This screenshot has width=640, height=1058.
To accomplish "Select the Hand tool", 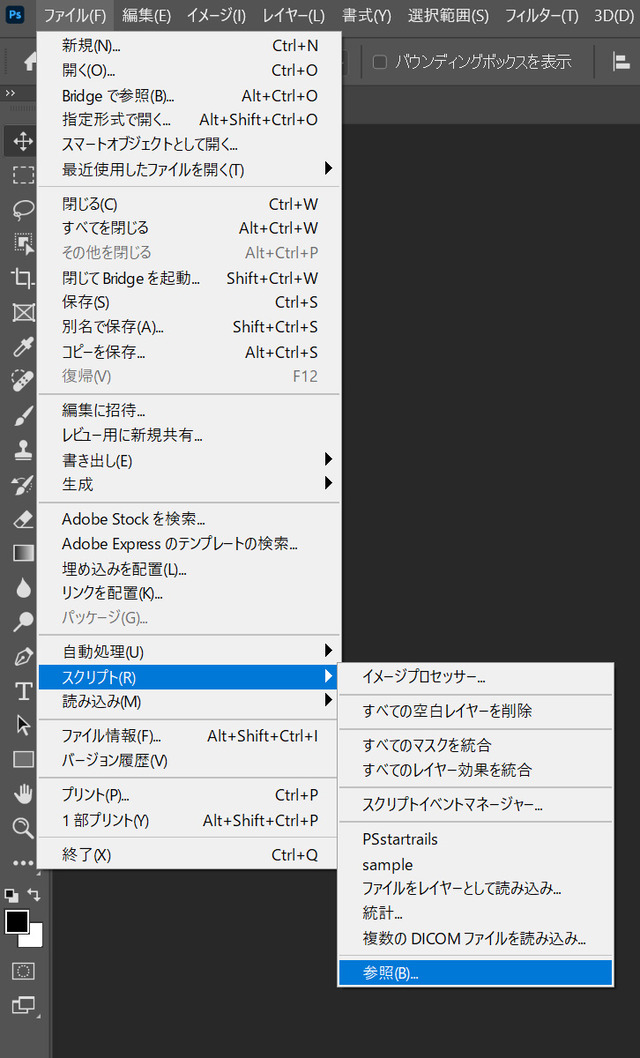I will pos(23,794).
